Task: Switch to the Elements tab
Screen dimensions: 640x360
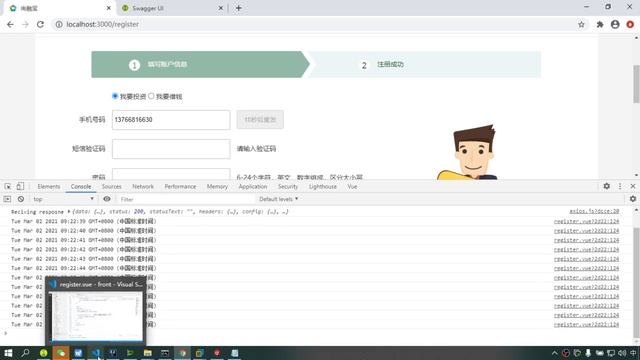Action: click(x=49, y=186)
